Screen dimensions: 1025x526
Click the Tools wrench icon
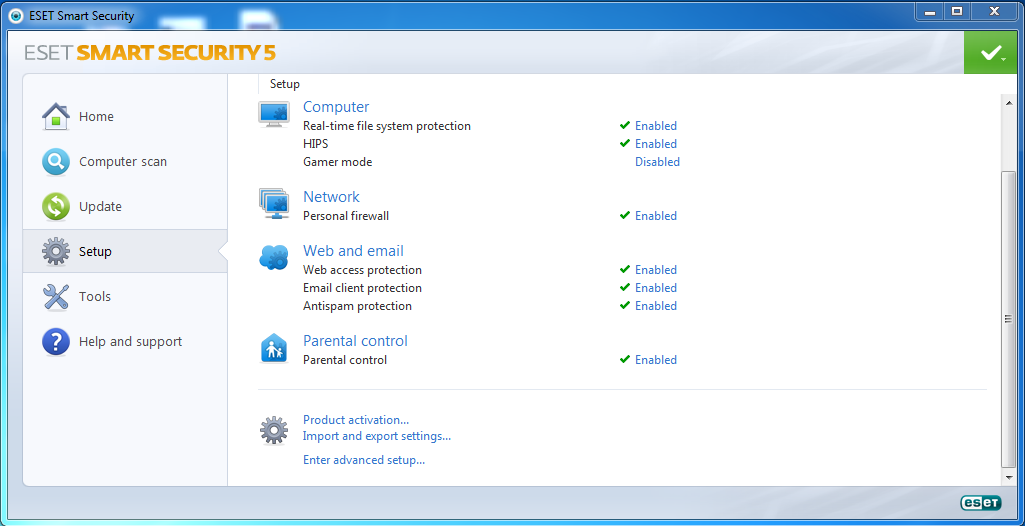56,297
